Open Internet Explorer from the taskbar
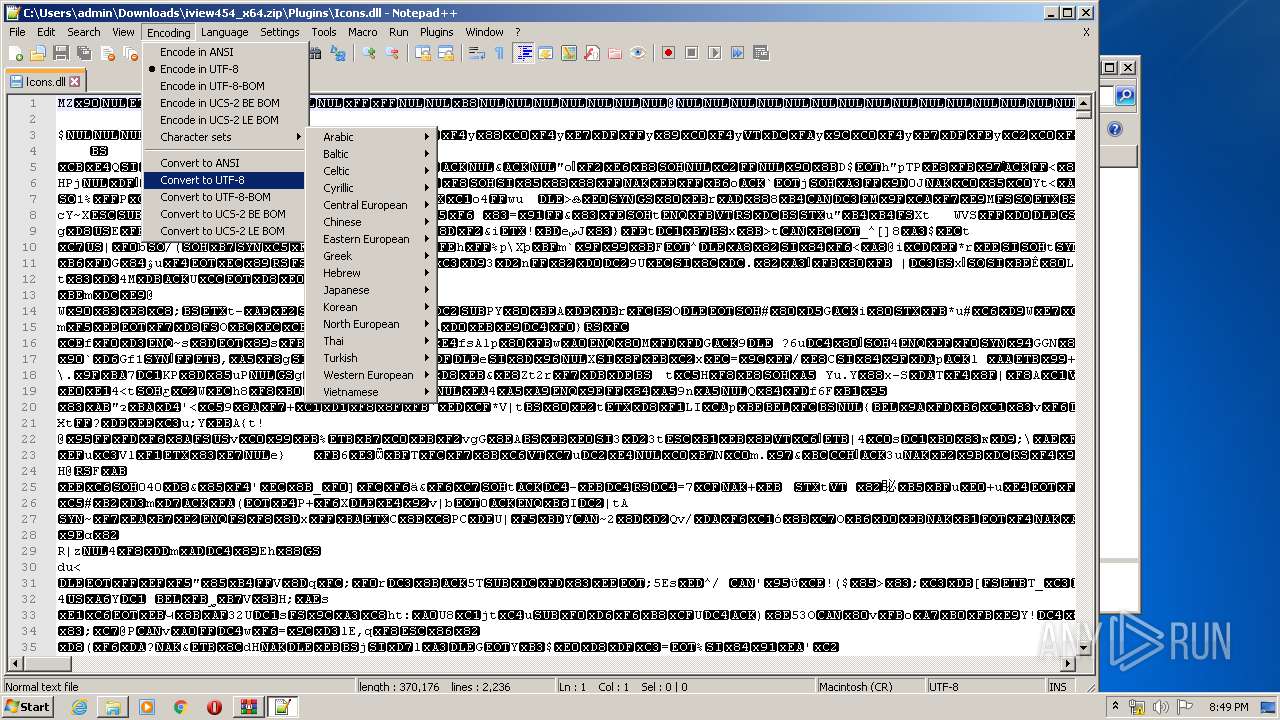Screen dimensions: 1280x720 pyautogui.click(x=79, y=707)
